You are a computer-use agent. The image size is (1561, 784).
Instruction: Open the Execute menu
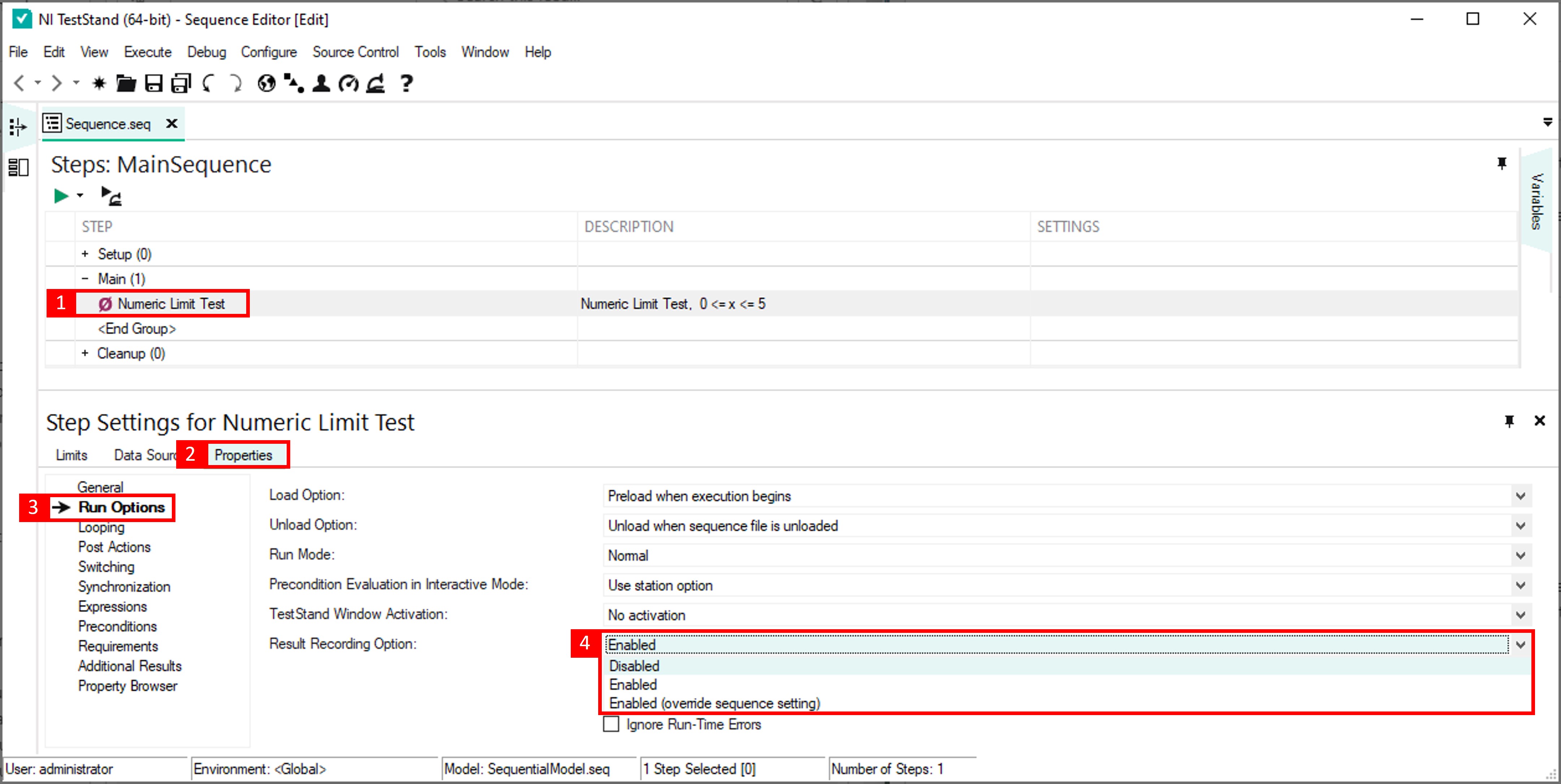coord(148,52)
